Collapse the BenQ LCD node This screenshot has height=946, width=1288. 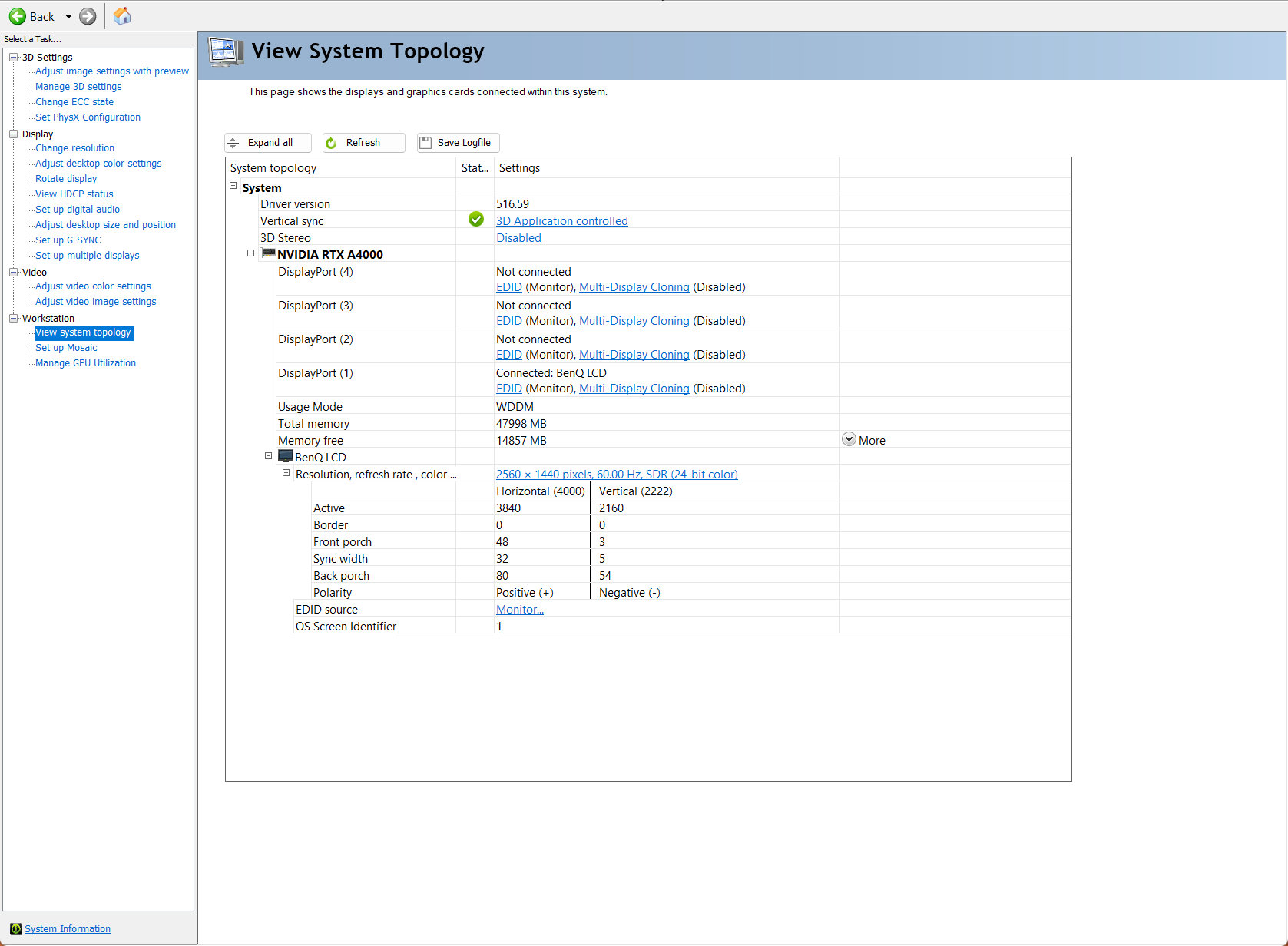pos(269,455)
